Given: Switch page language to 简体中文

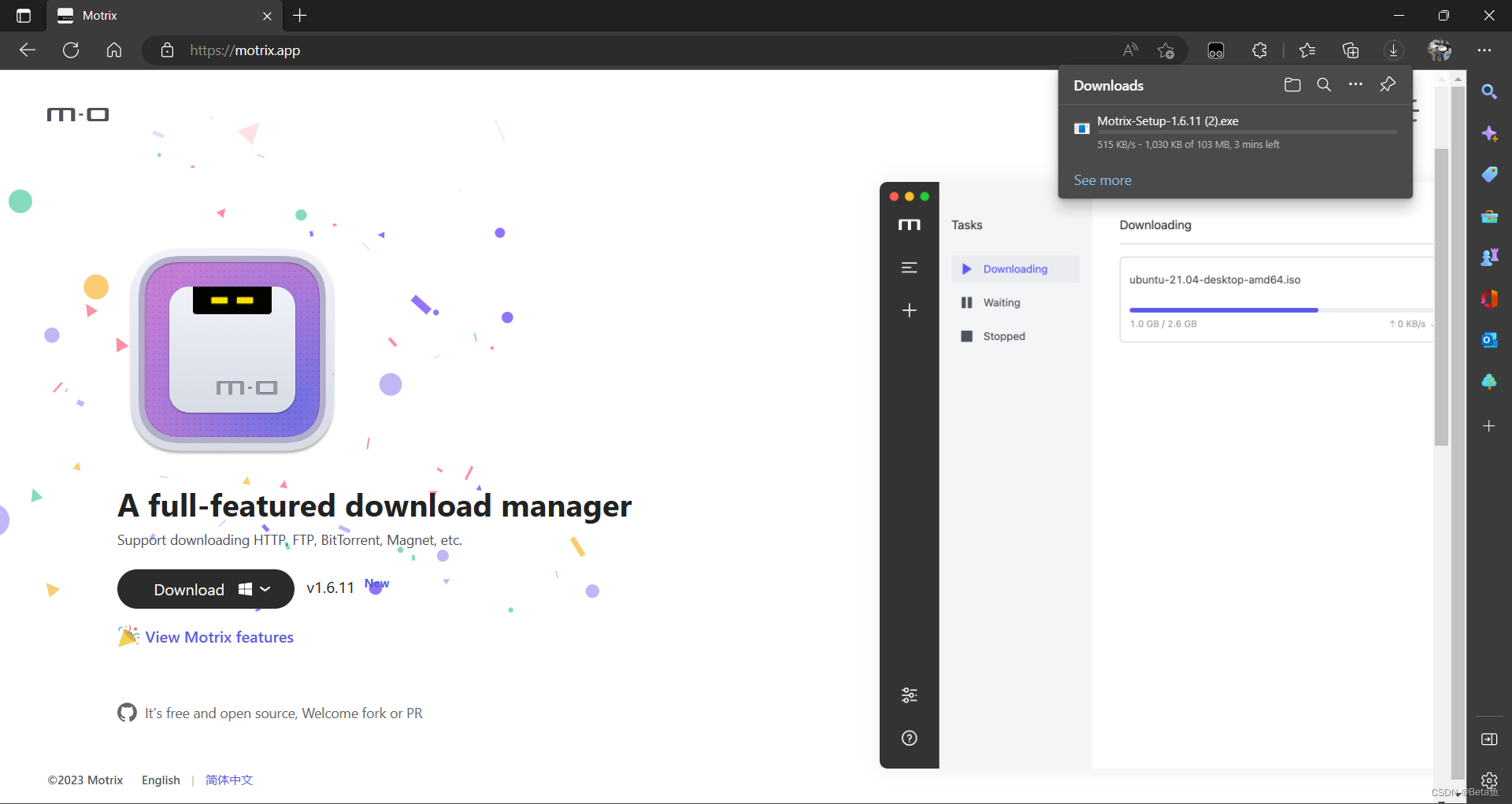Looking at the screenshot, I should pos(229,780).
